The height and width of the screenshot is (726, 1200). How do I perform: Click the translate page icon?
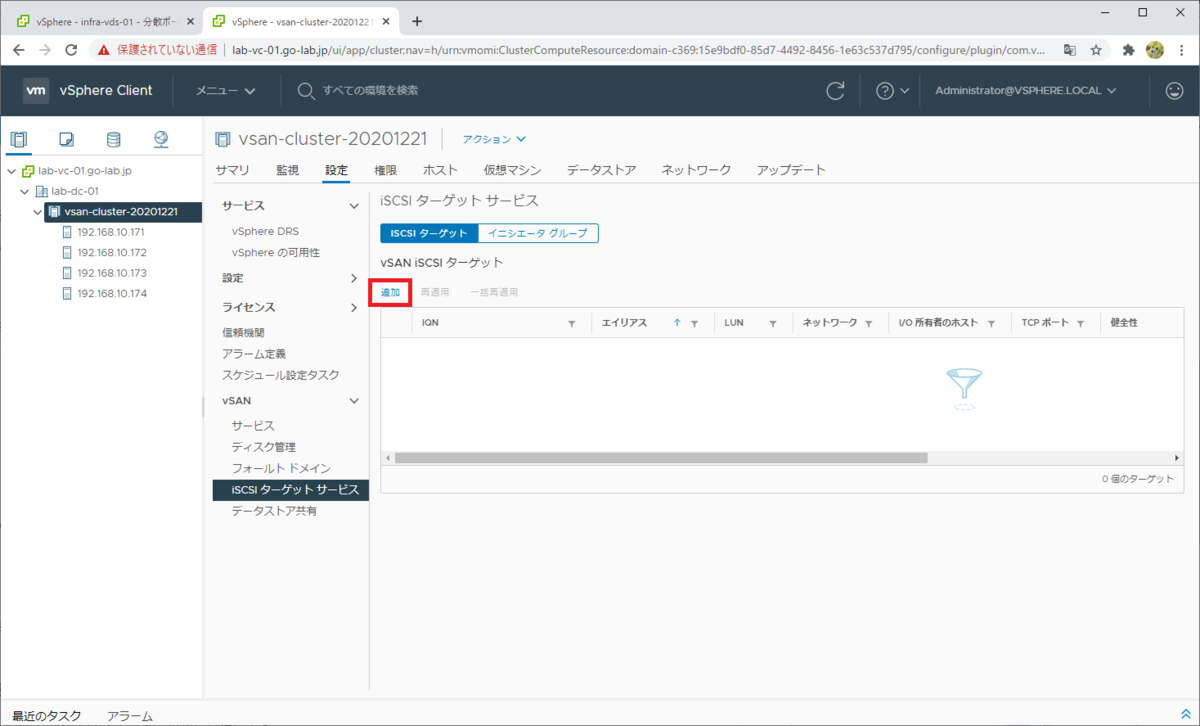tap(1069, 49)
